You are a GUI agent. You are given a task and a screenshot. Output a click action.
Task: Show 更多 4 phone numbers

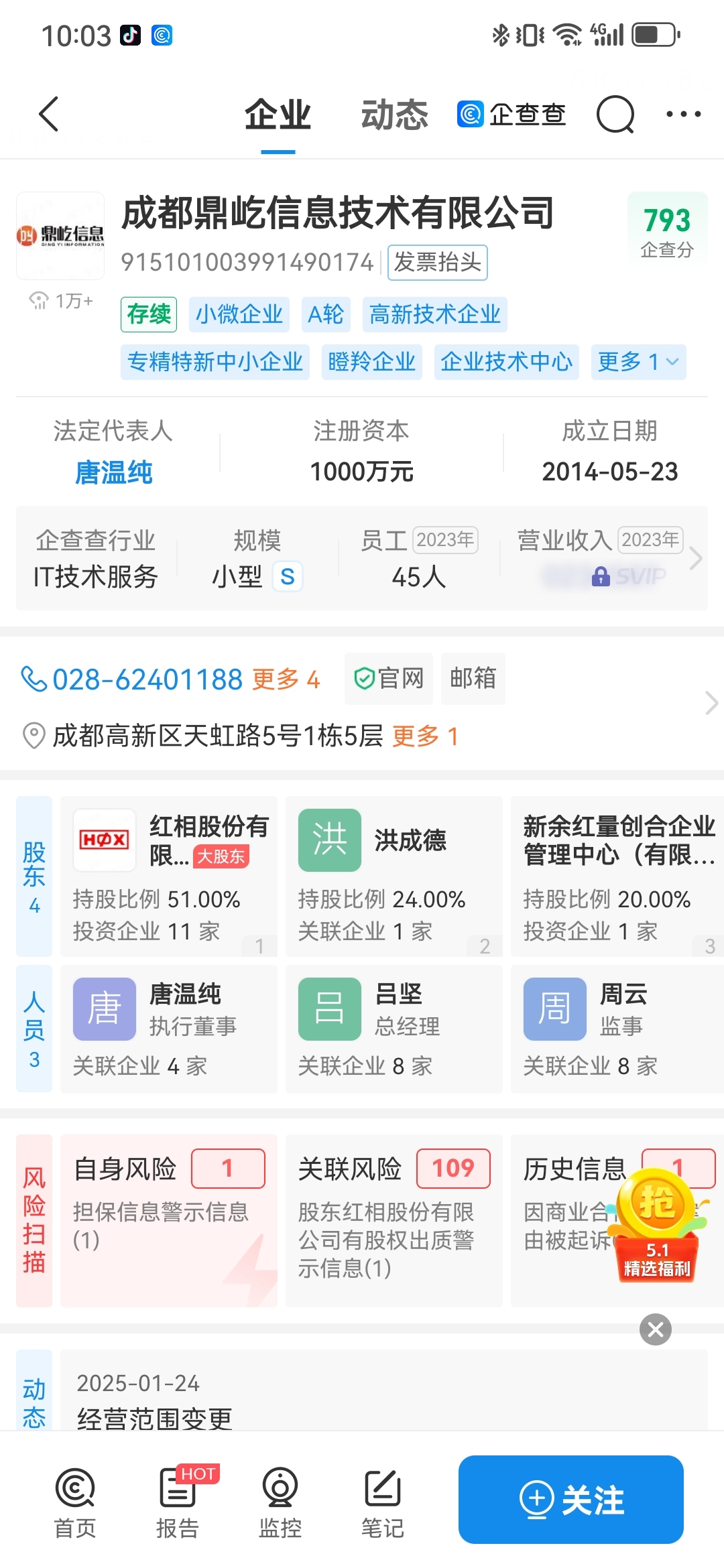click(286, 679)
